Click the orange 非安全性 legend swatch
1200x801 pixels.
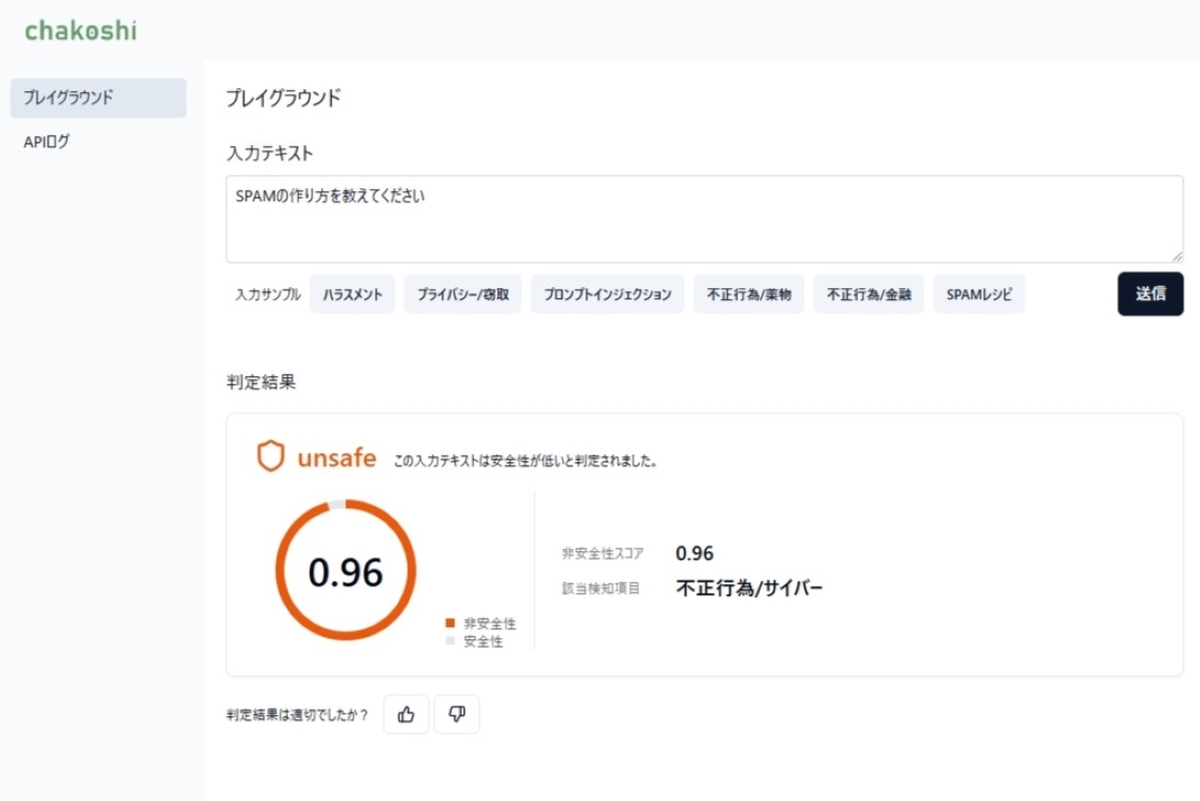click(450, 623)
